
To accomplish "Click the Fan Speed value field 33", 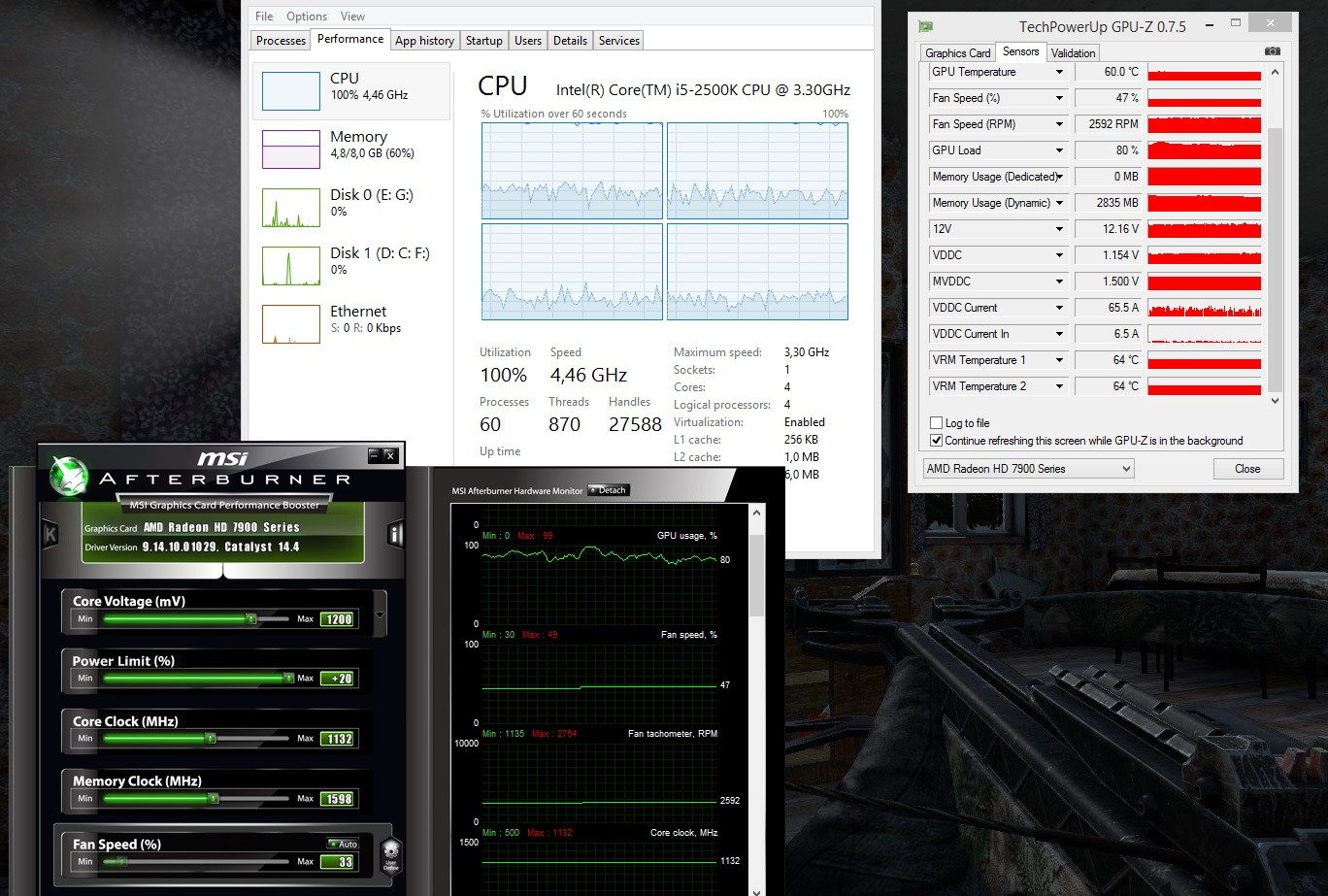I will click(338, 862).
